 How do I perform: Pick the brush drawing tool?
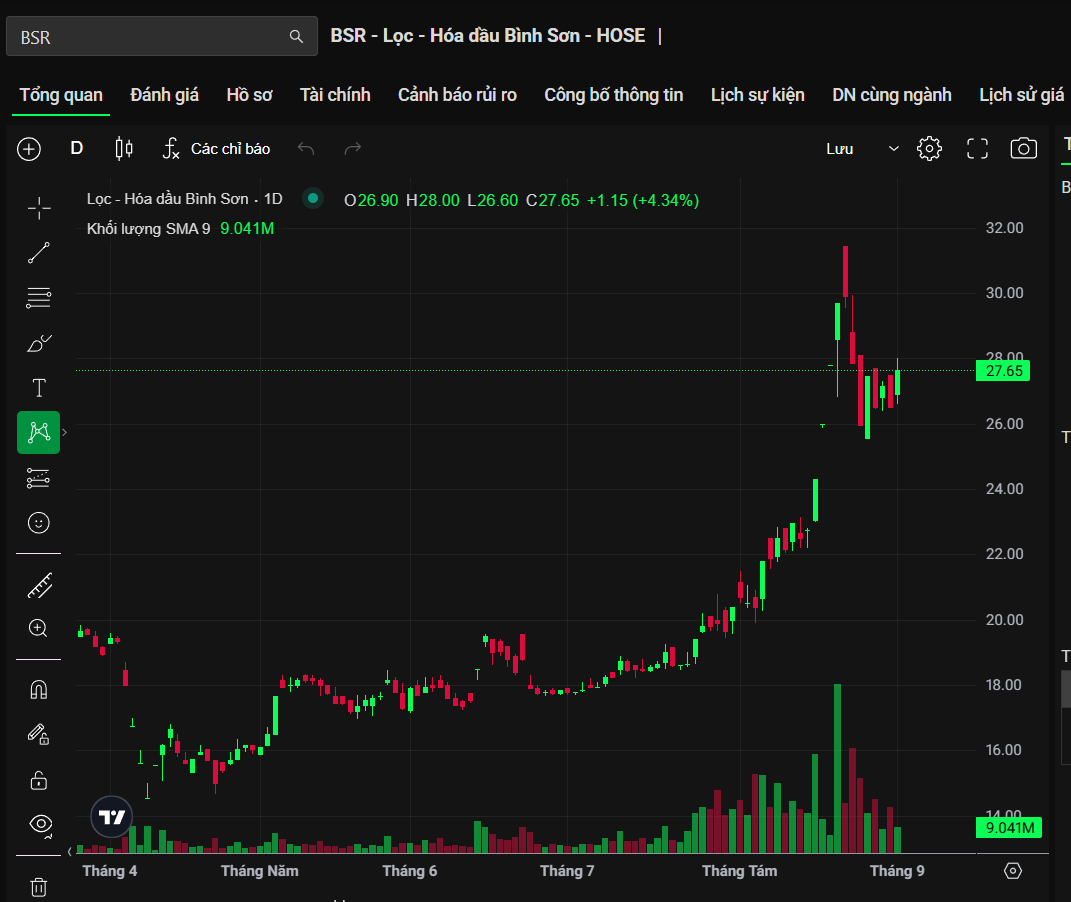tap(39, 343)
